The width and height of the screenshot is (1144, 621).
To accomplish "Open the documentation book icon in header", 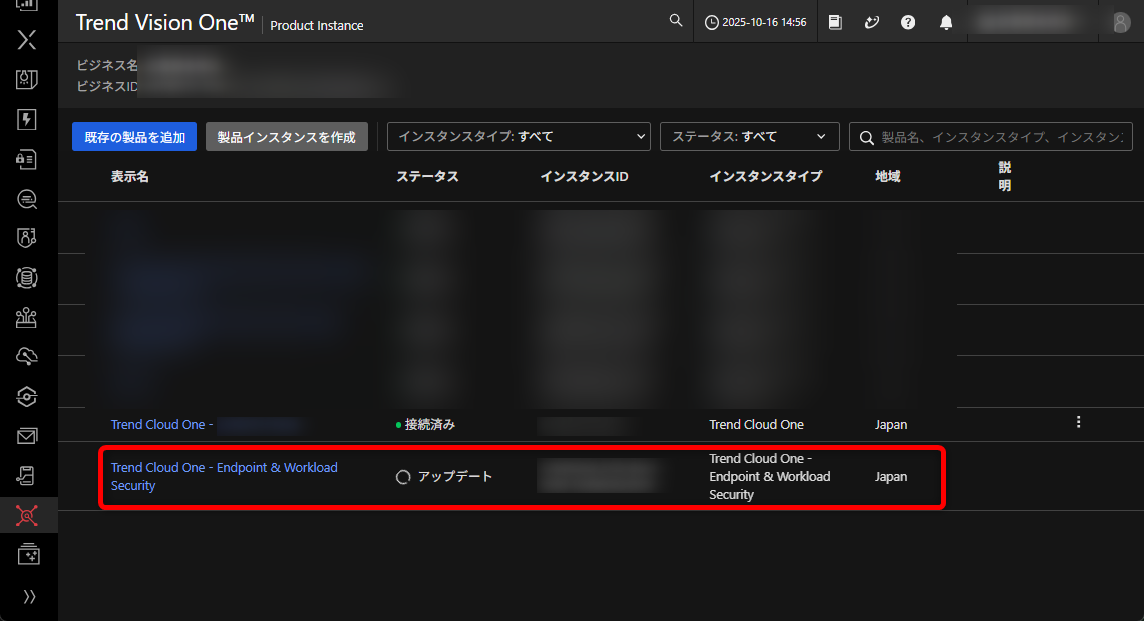I will point(836,22).
